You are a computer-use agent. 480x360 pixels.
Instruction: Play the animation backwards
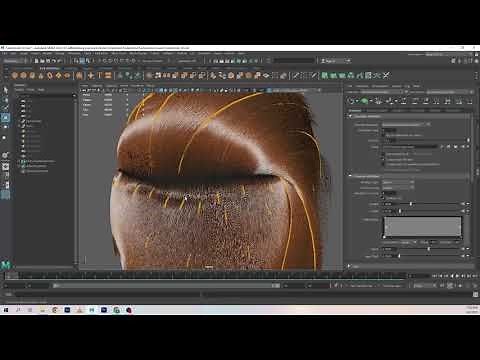point(452,276)
